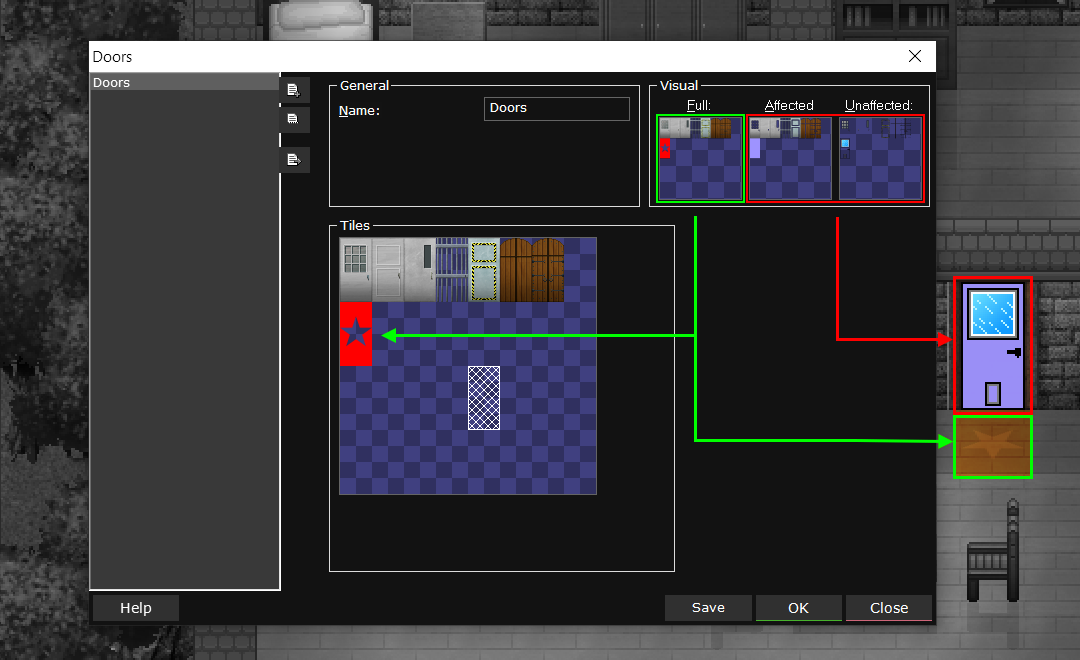Pick the gray door with slot tile

point(420,269)
